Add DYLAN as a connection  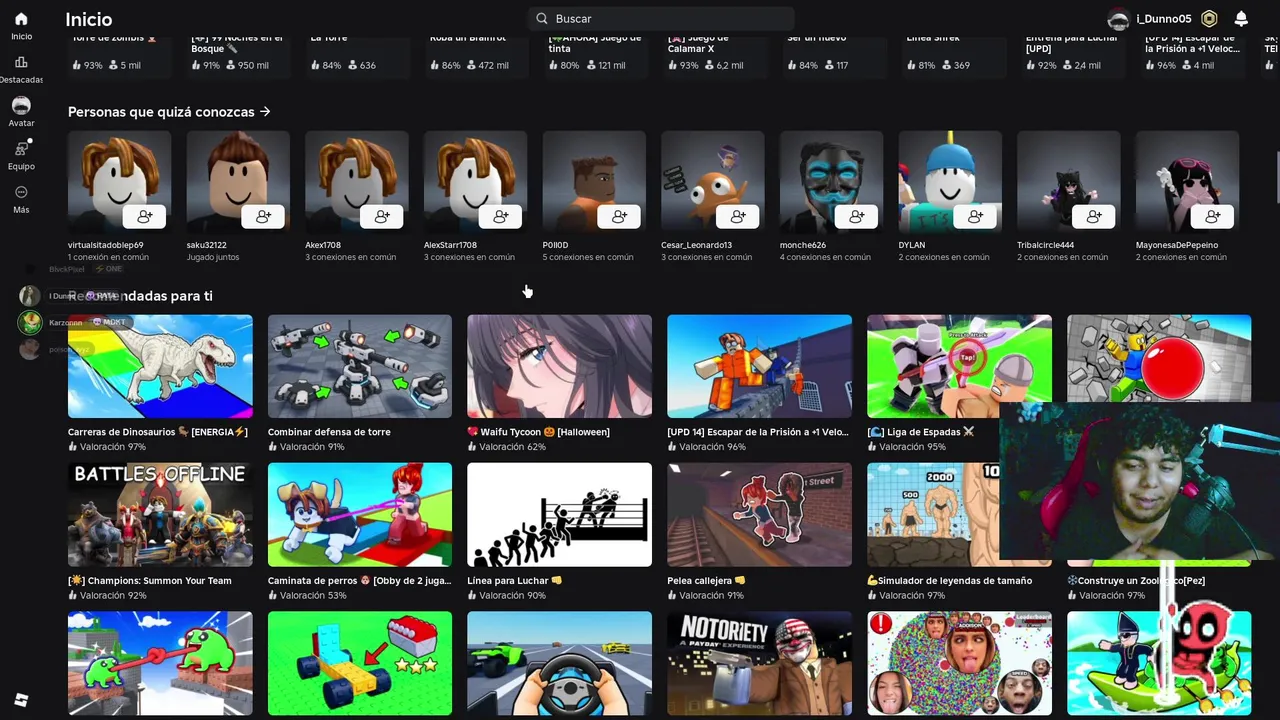[x=975, y=216]
